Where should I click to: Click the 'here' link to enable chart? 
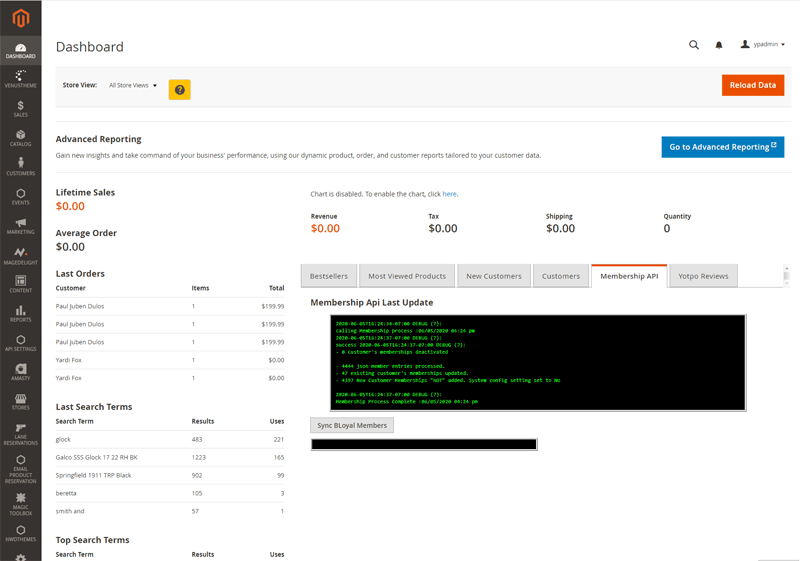coord(449,194)
